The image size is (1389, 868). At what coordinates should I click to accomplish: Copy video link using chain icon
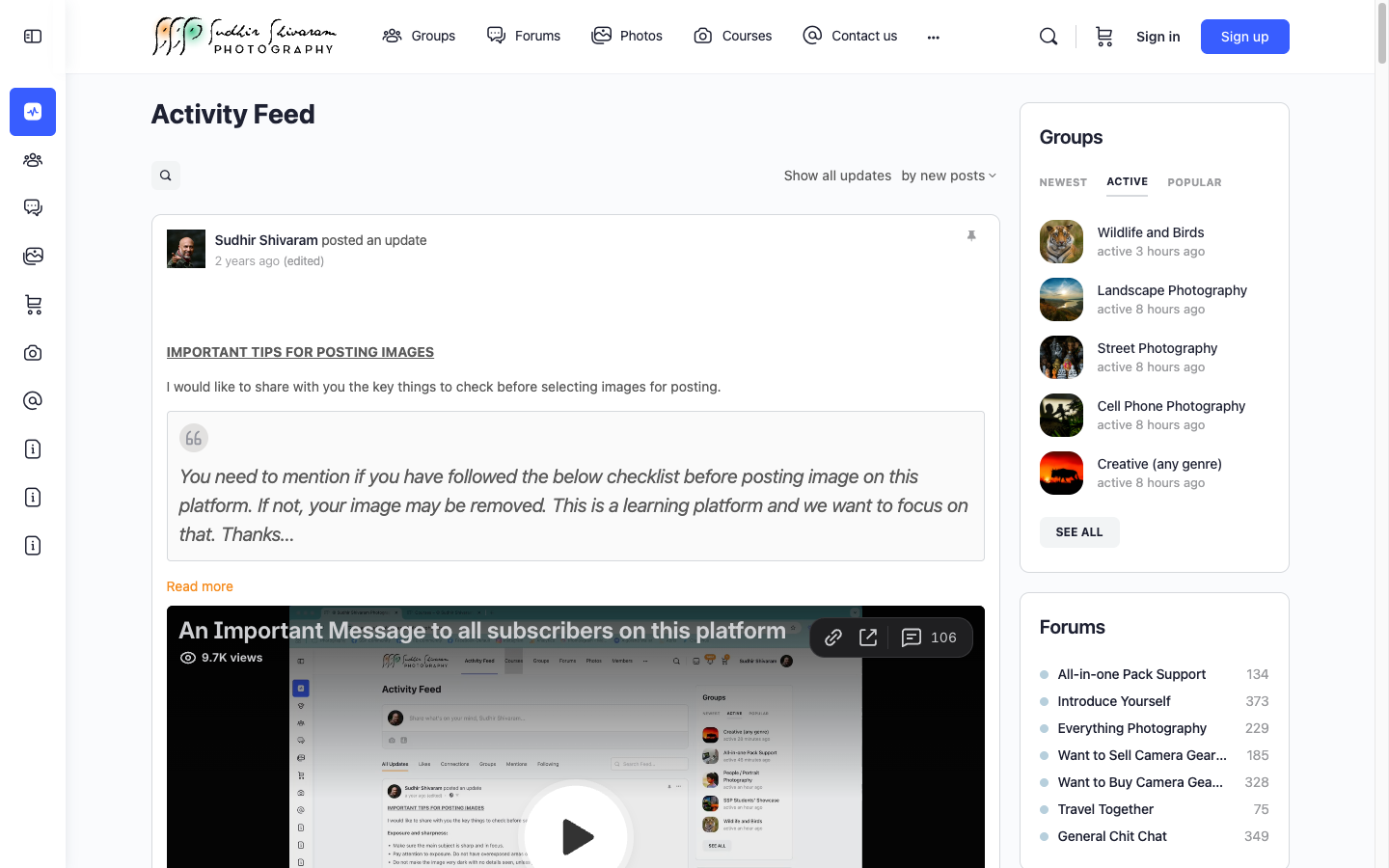click(x=833, y=637)
